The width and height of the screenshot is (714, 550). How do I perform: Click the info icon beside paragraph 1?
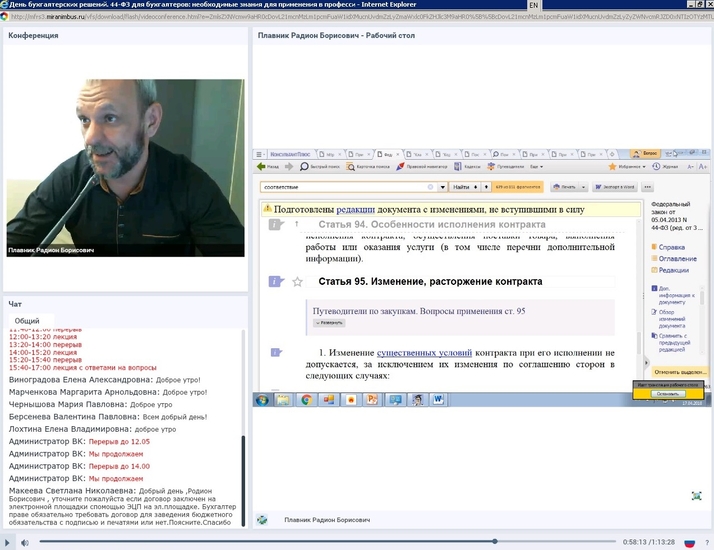click(x=276, y=352)
